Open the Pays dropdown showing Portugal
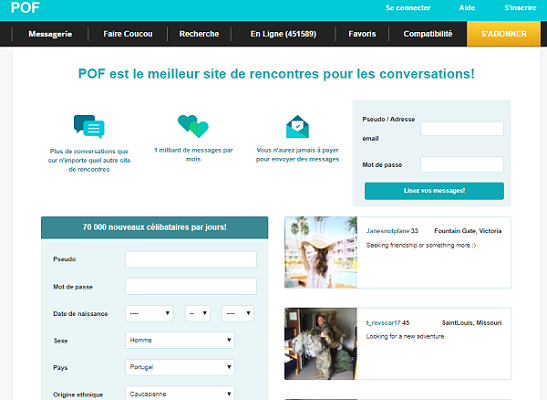The height and width of the screenshot is (400, 547). 180,367
